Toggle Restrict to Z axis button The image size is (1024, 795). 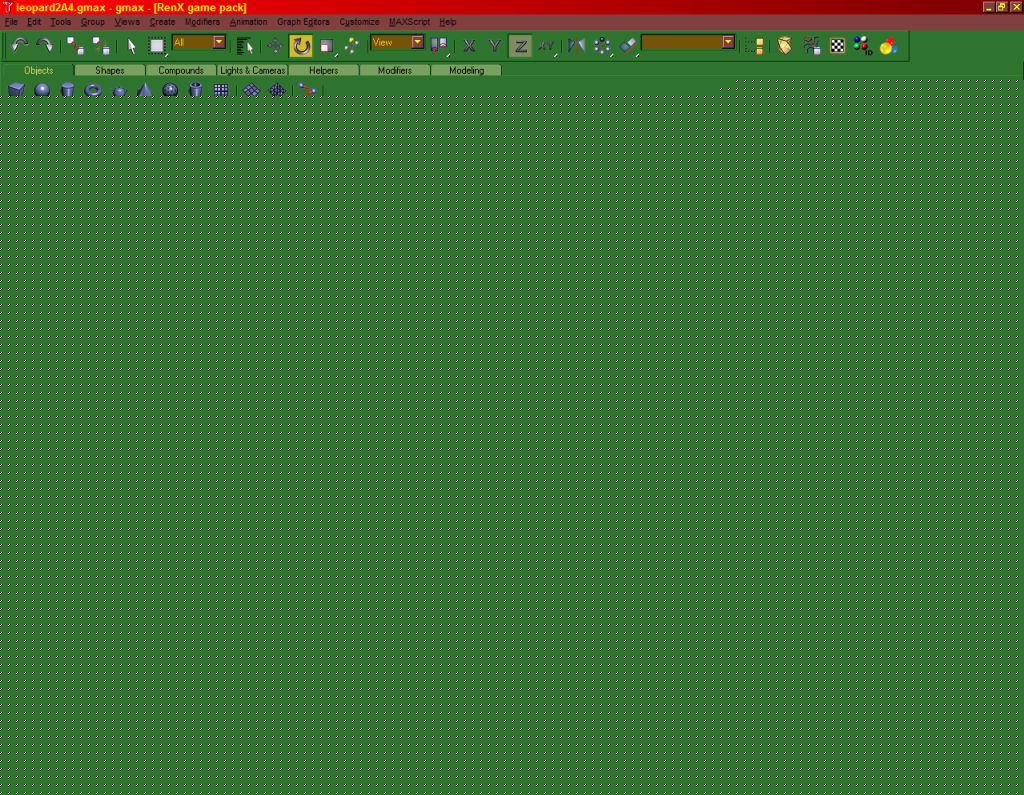pyautogui.click(x=520, y=46)
